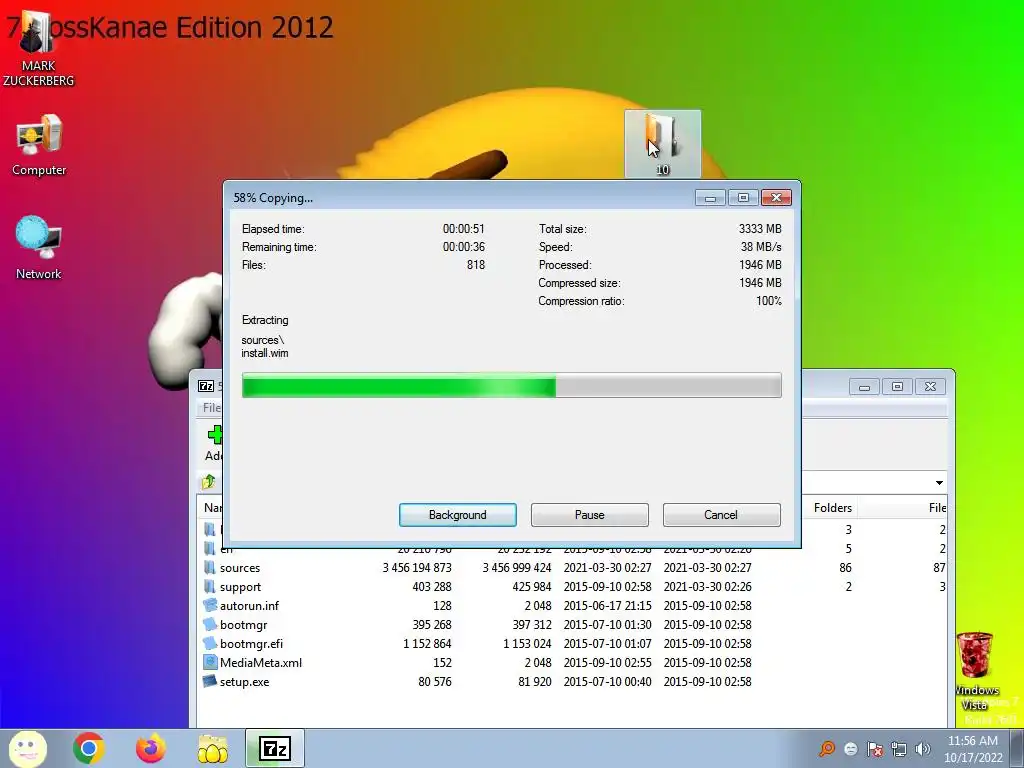Click the setup.exe file icon in 7-Zip
This screenshot has height=768, width=1024.
[x=210, y=681]
